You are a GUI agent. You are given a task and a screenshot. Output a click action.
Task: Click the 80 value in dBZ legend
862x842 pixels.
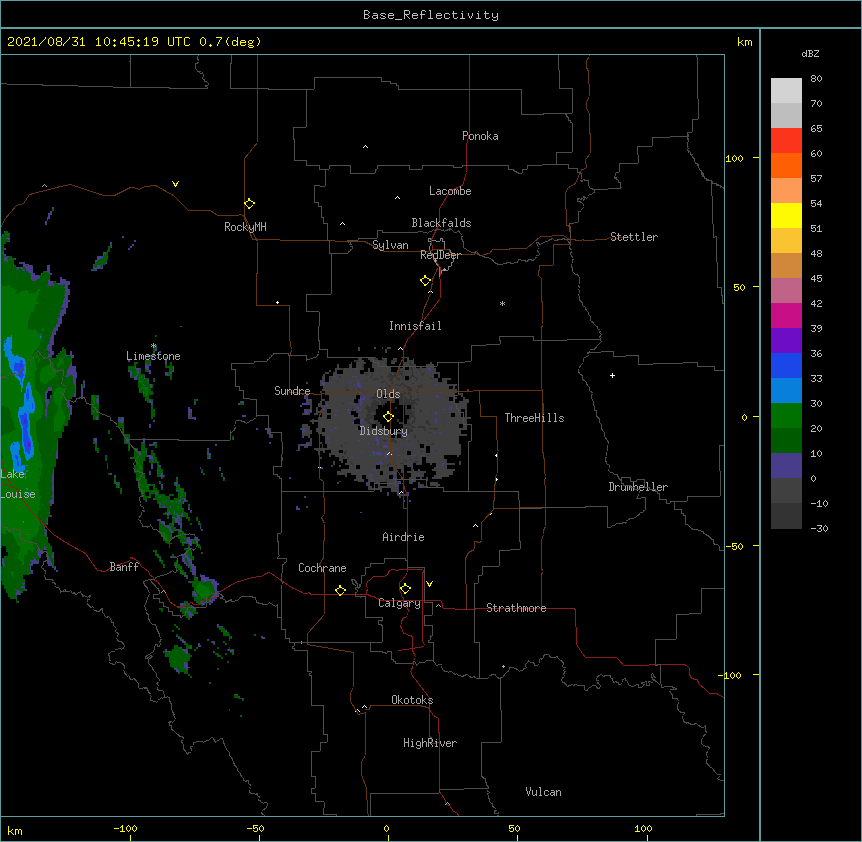816,79
